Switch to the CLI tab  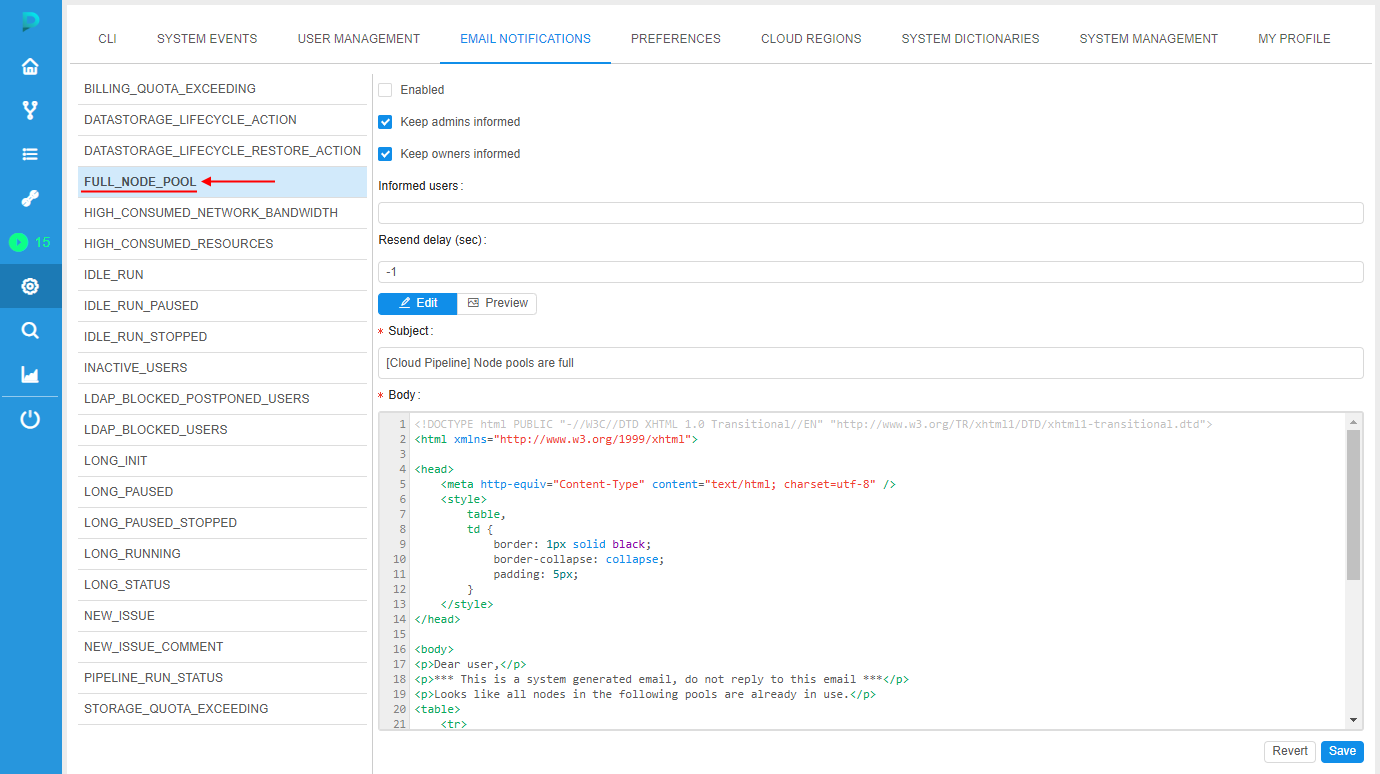pos(107,39)
